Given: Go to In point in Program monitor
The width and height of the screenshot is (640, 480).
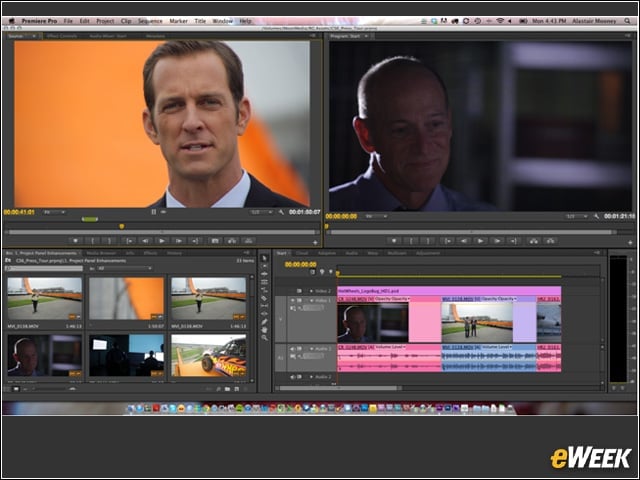Looking at the screenshot, I should point(448,241).
